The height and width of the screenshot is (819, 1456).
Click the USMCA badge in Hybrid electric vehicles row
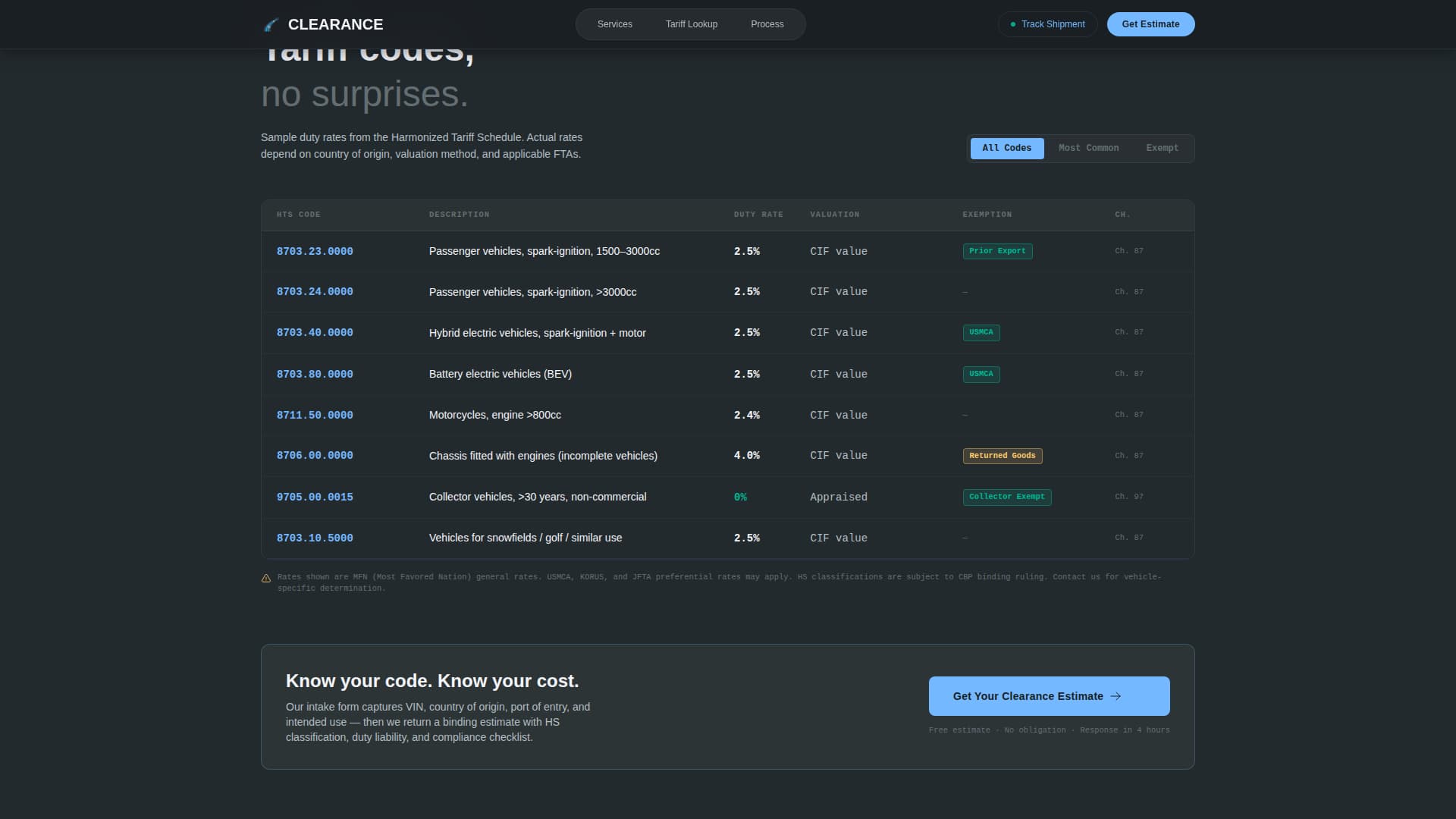pyautogui.click(x=981, y=333)
